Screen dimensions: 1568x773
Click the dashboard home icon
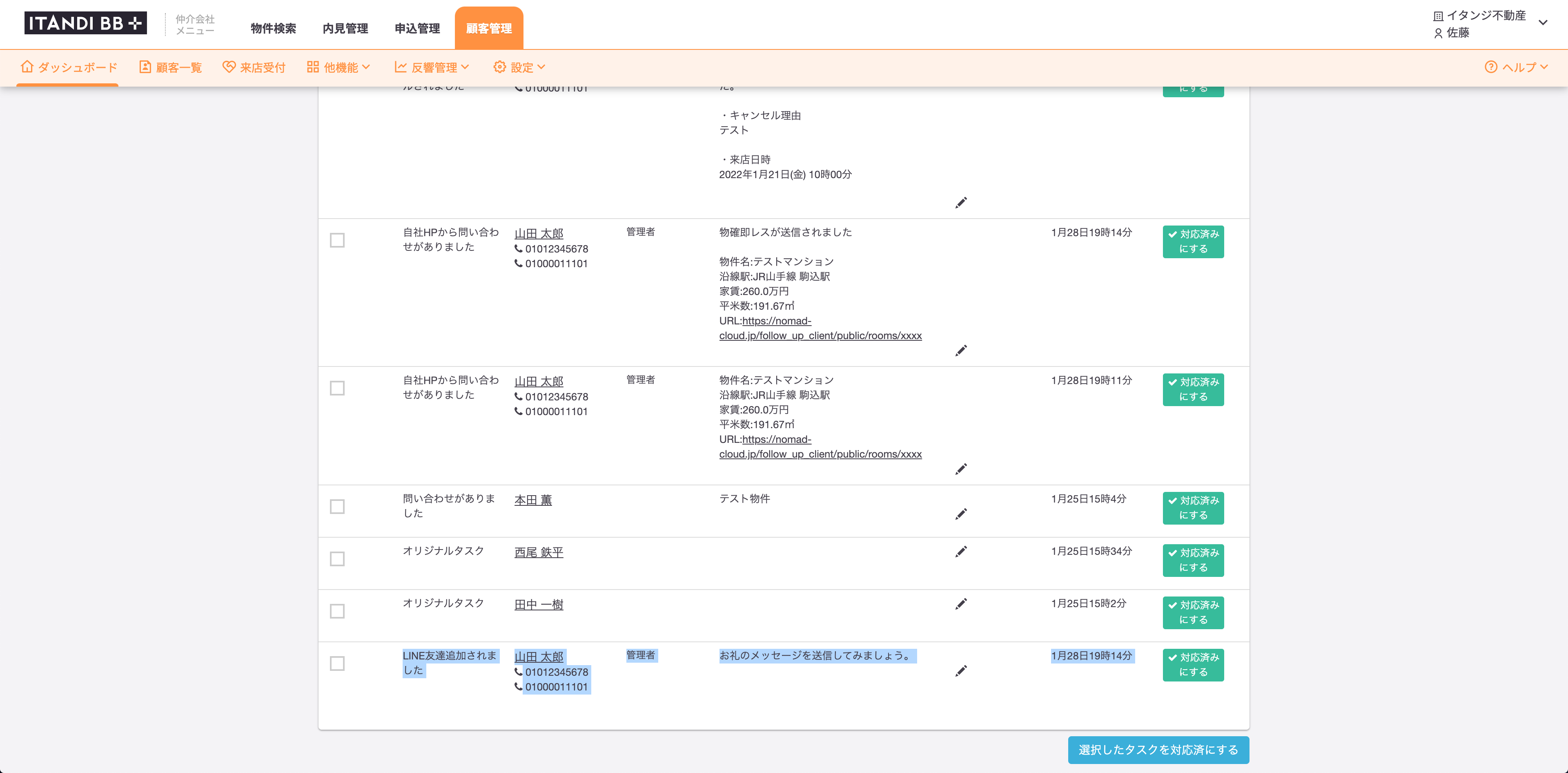(x=27, y=67)
